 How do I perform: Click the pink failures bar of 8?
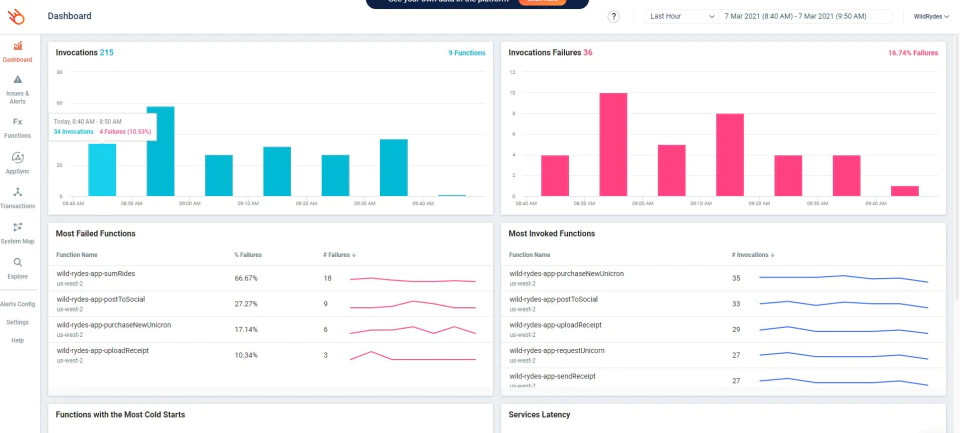pos(730,155)
